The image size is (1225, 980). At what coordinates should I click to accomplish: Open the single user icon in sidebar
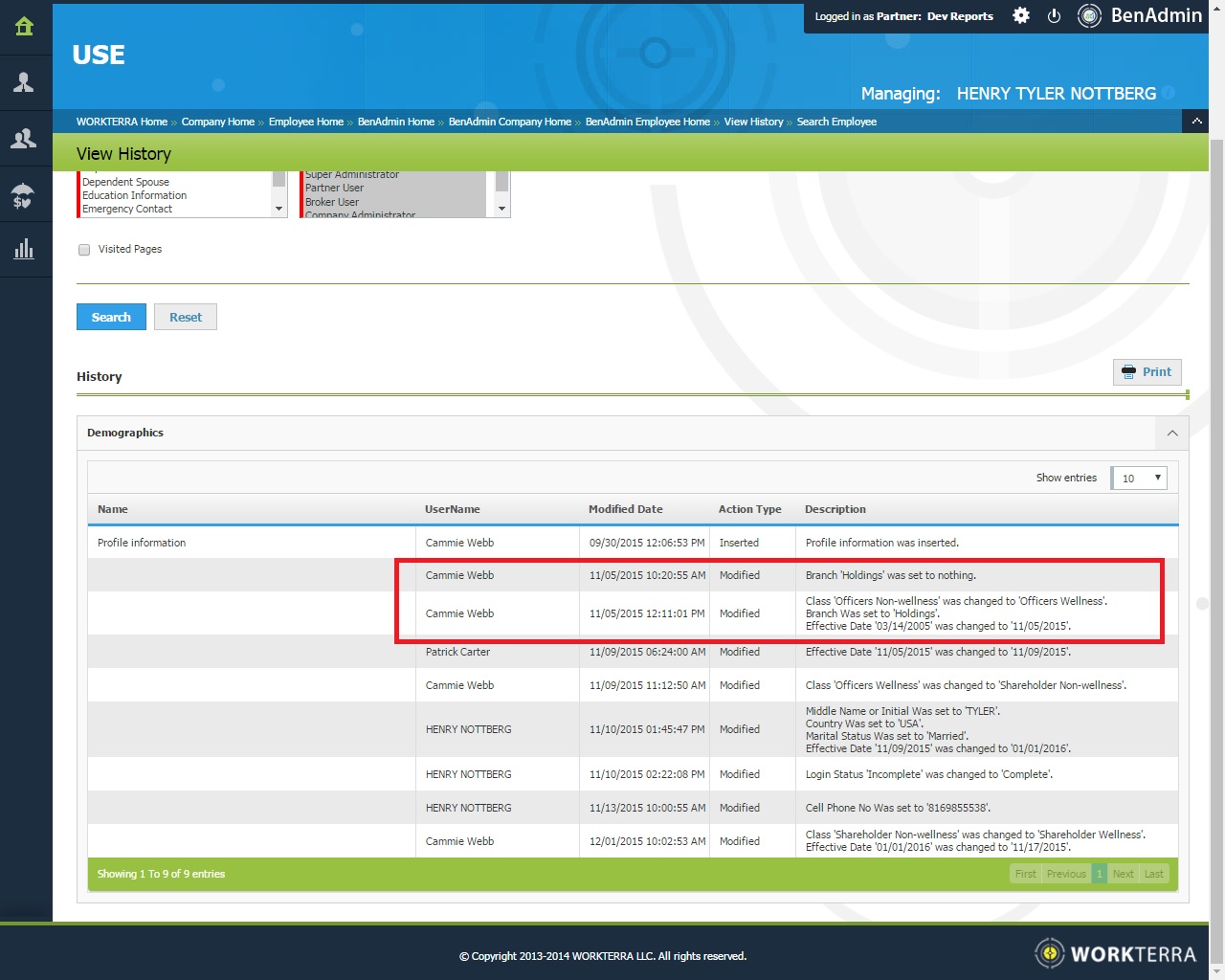click(25, 82)
